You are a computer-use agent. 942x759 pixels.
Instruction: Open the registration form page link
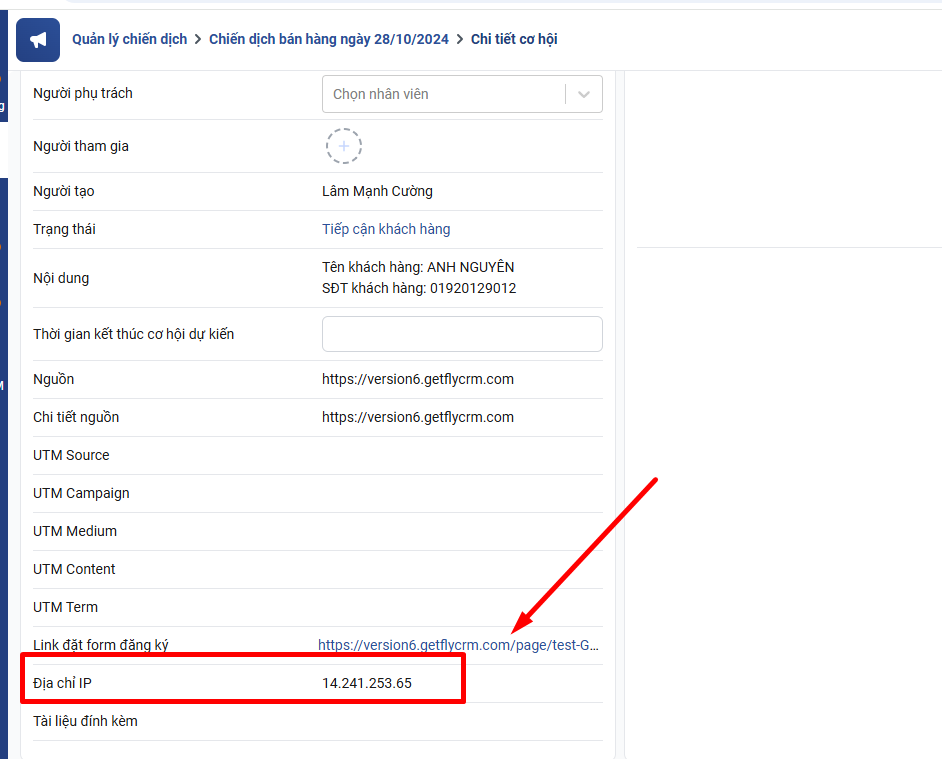point(458,645)
